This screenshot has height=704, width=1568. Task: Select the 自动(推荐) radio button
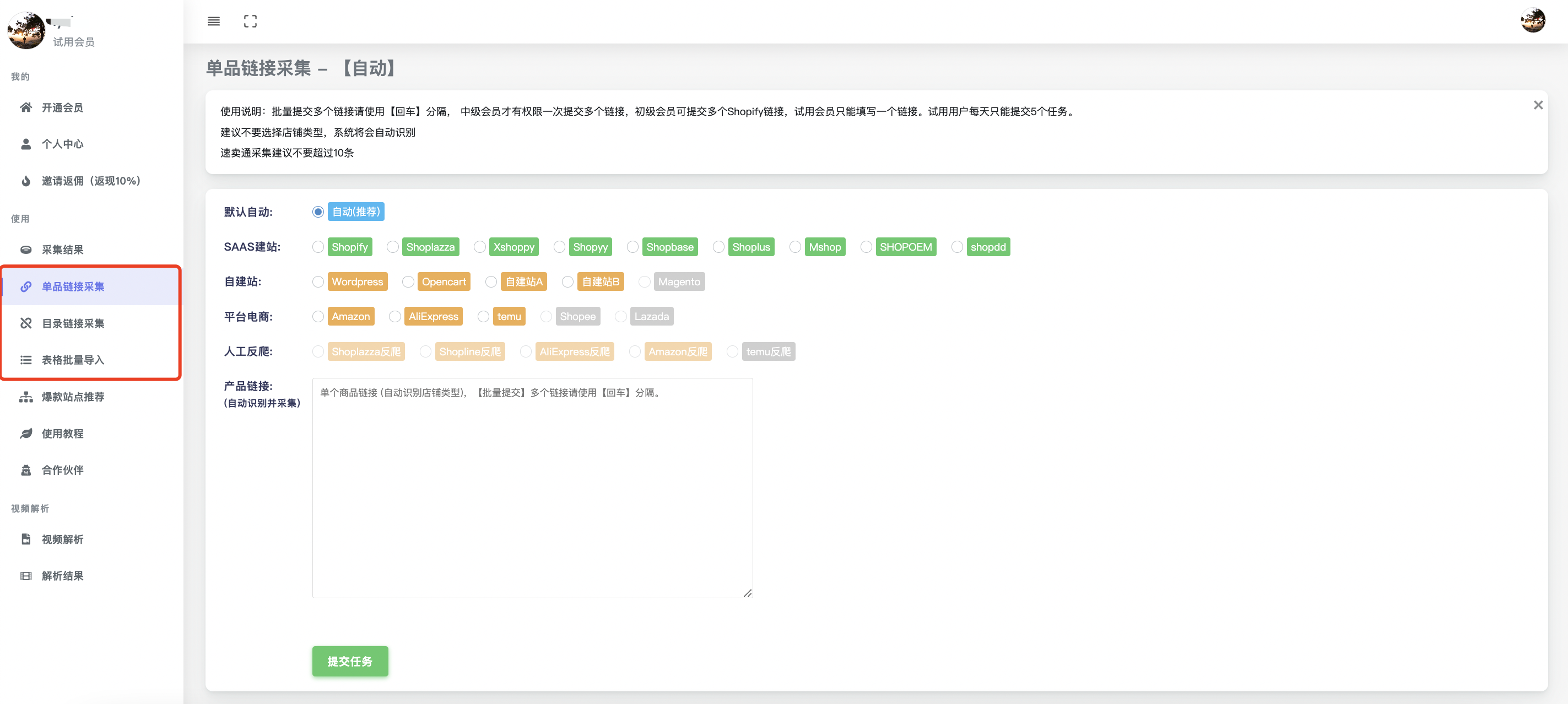[318, 212]
